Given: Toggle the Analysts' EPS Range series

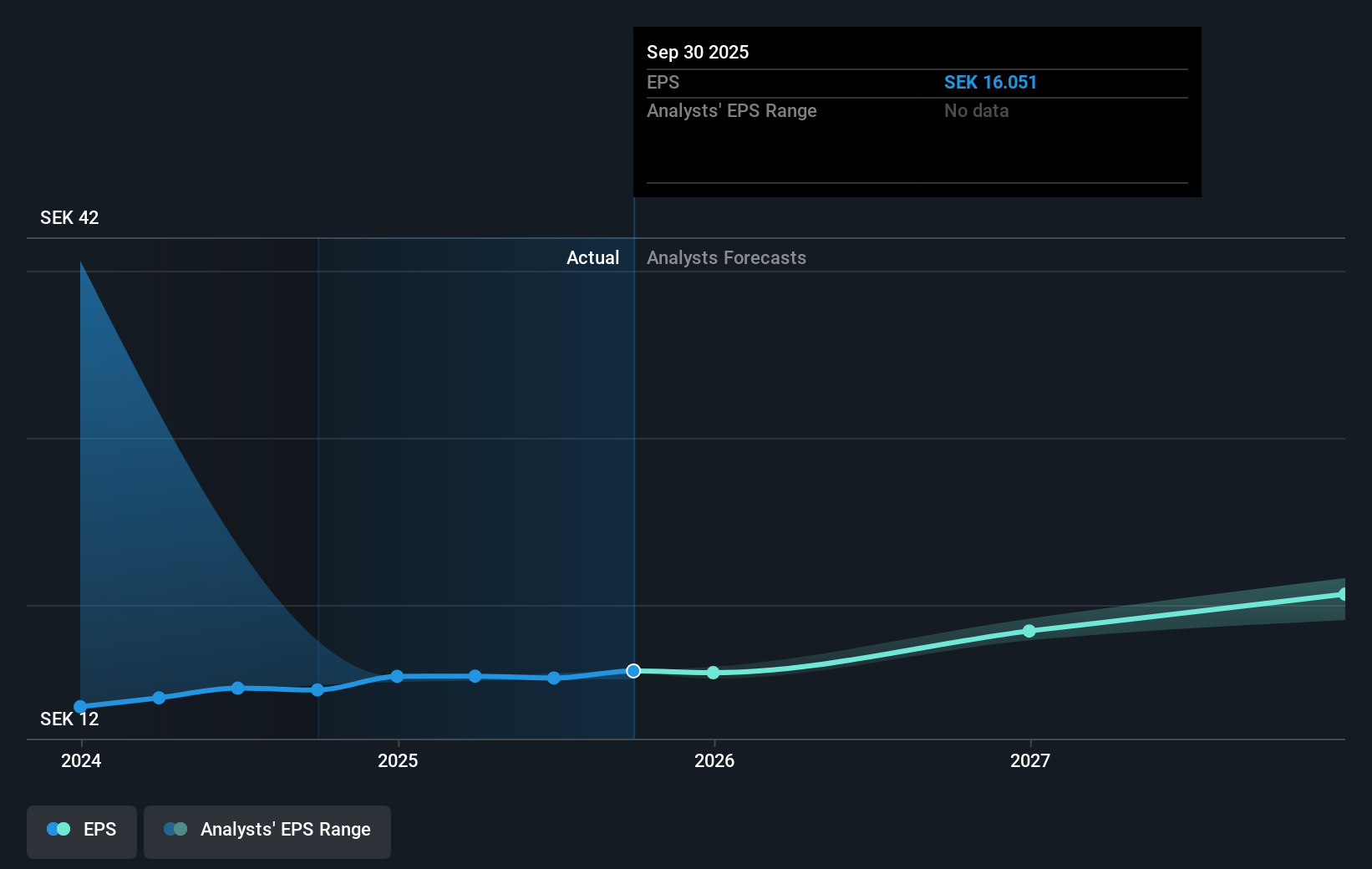Looking at the screenshot, I should tap(267, 831).
